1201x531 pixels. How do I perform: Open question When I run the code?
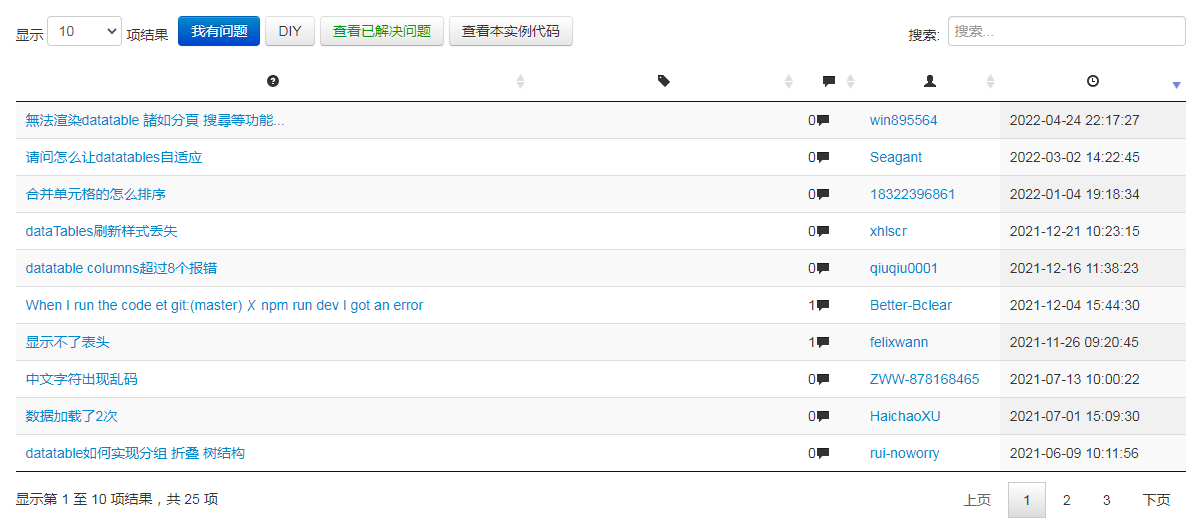(x=225, y=305)
